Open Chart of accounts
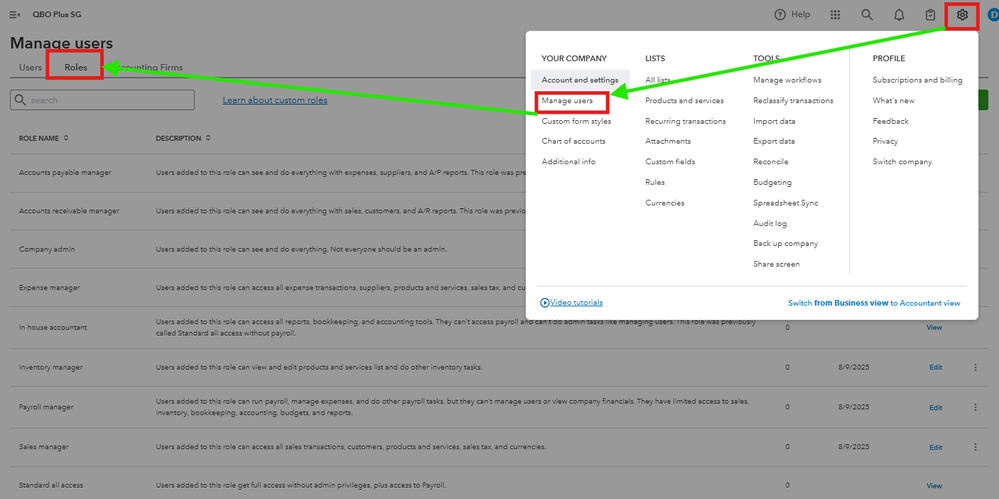Viewport: 999px width, 499px height. click(573, 141)
